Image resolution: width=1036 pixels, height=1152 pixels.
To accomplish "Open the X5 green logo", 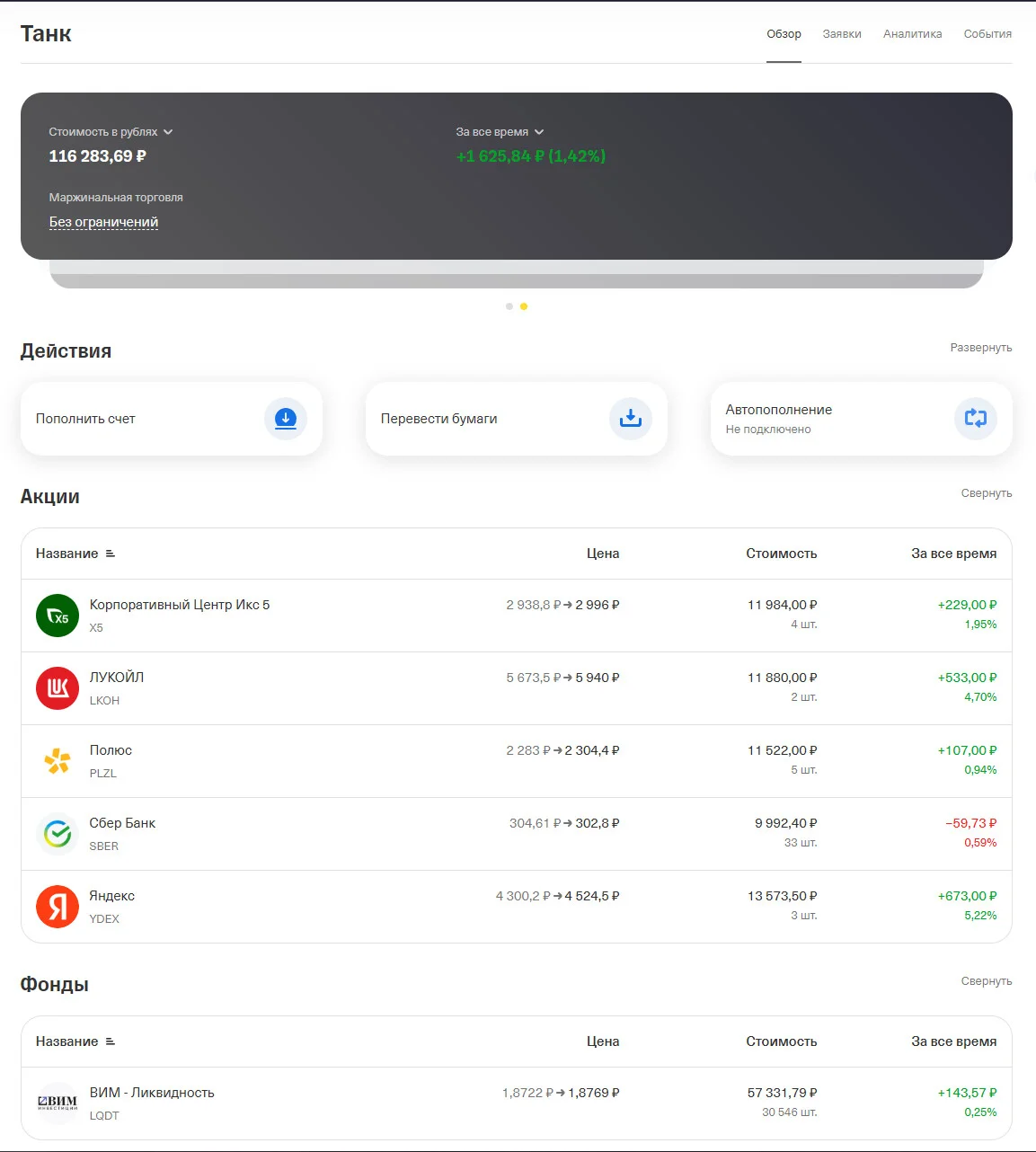I will (58, 616).
